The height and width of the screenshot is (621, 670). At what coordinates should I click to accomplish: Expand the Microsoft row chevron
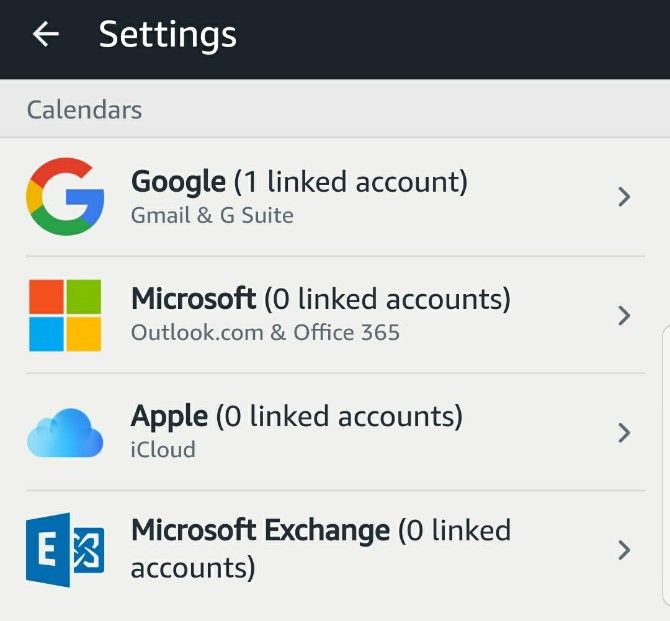coord(624,315)
